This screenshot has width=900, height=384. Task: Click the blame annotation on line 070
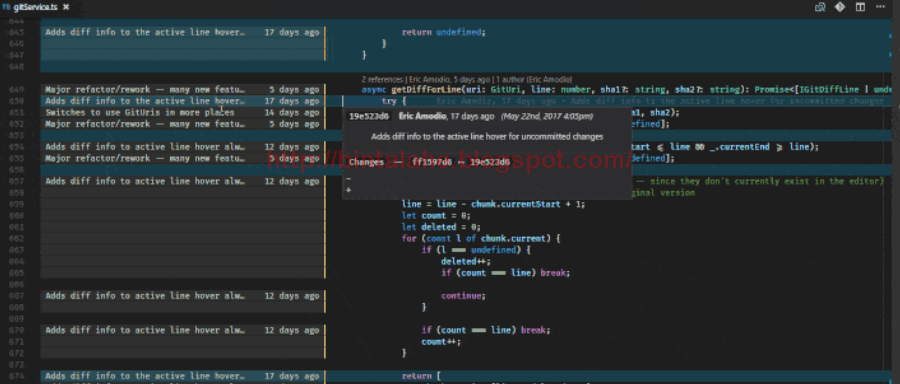(183, 331)
